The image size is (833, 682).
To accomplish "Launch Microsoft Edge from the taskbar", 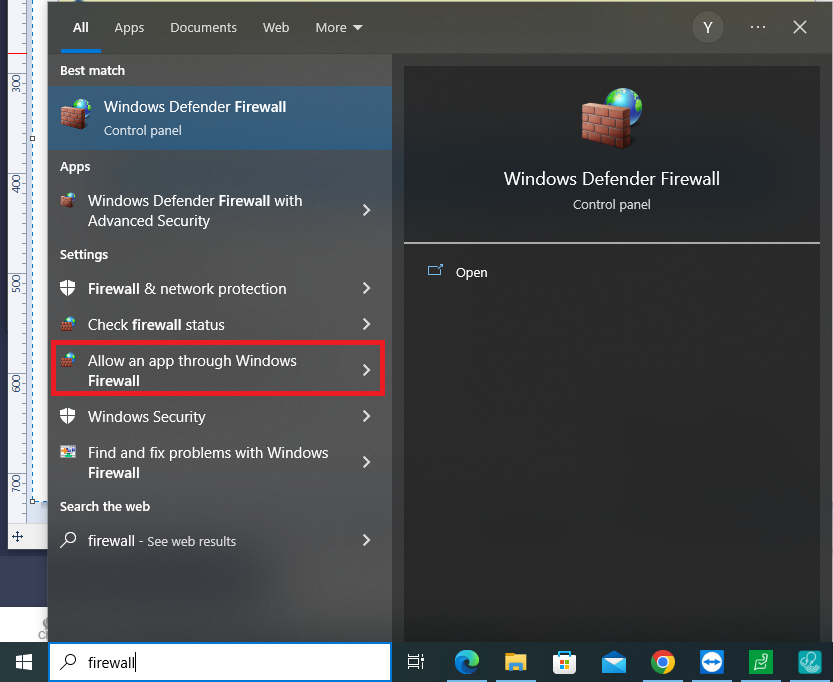I will (x=466, y=662).
